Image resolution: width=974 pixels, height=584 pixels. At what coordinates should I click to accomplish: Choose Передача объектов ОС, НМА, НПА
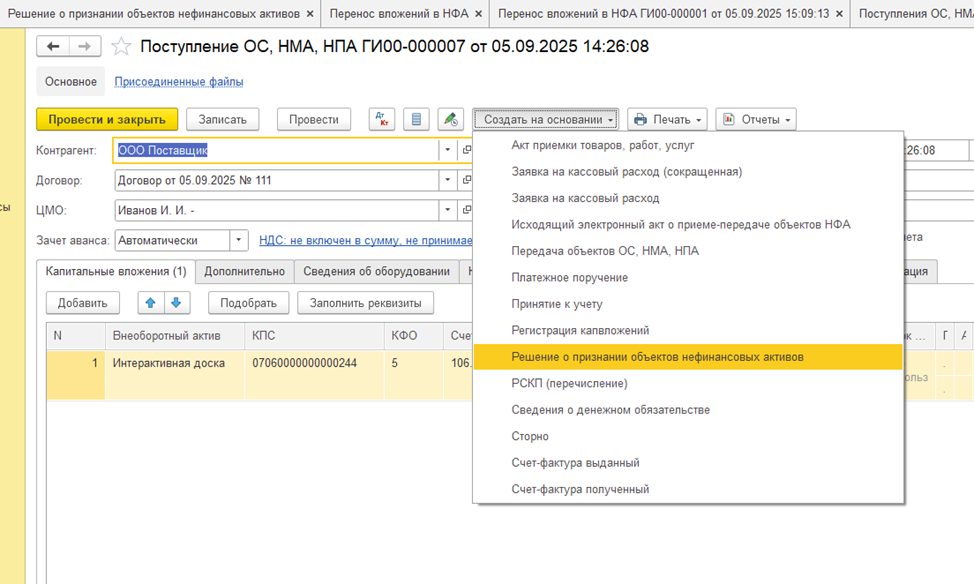pos(688,251)
